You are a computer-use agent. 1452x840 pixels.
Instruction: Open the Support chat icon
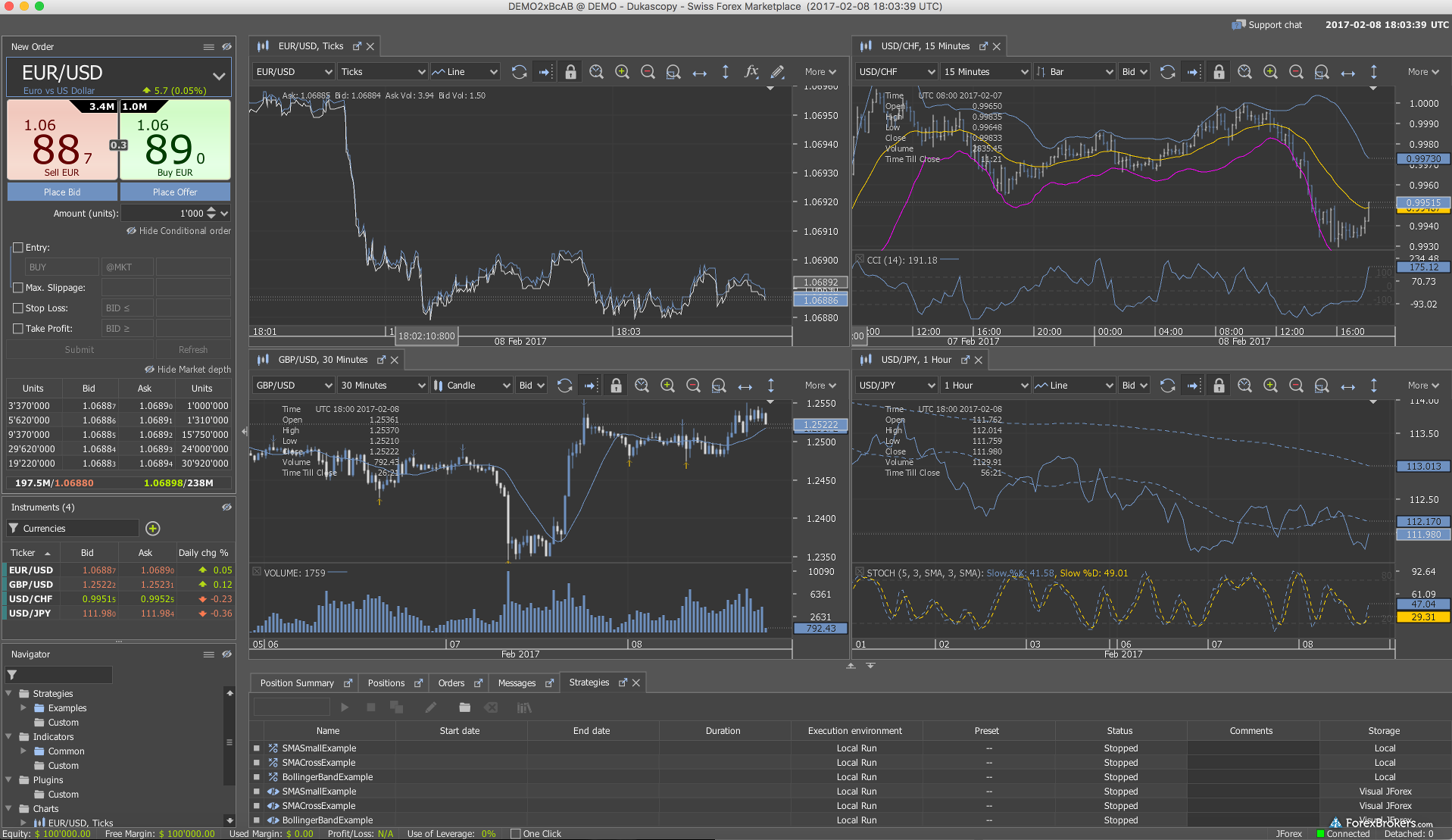(1238, 25)
